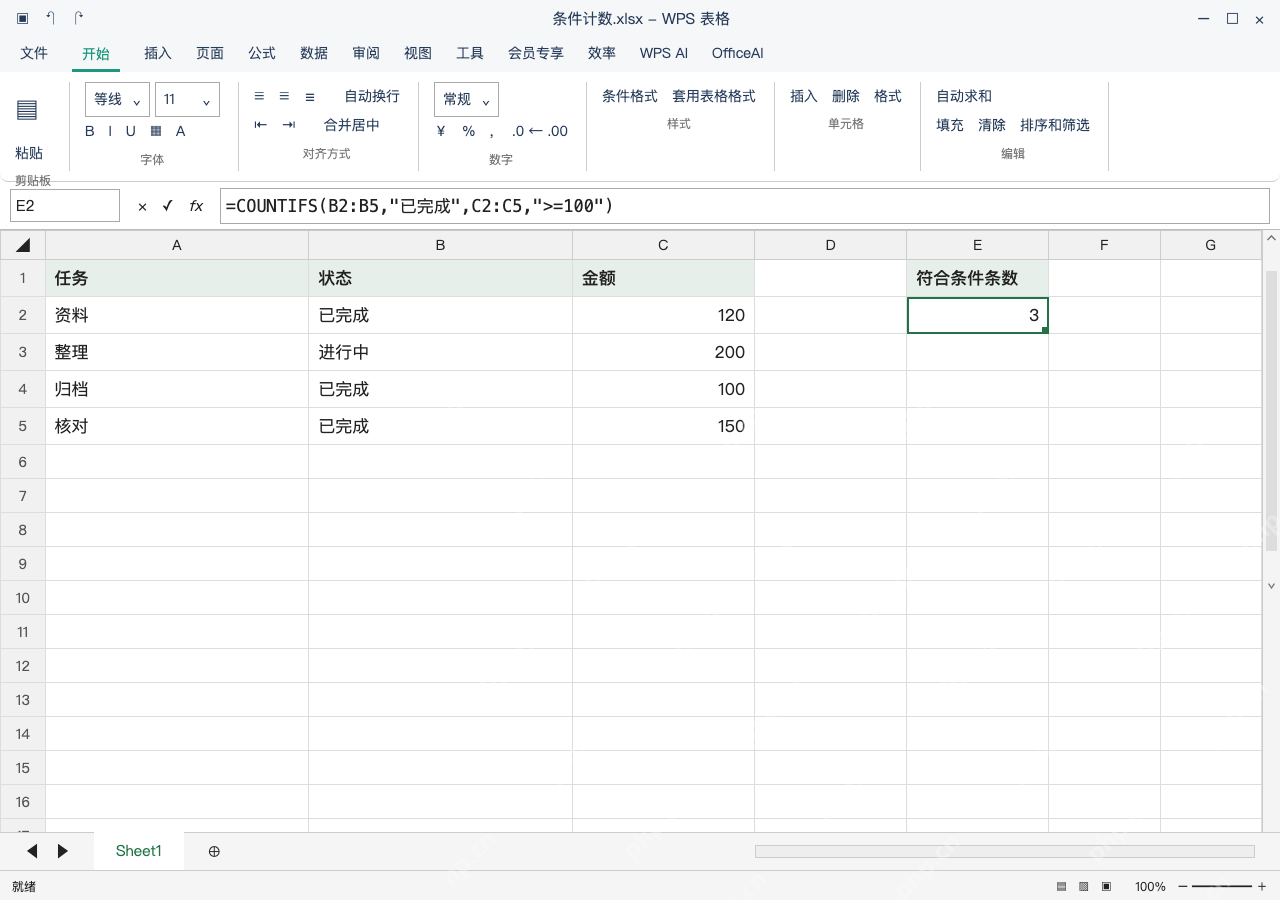Apply the comma thousands separator style

pyautogui.click(x=491, y=132)
